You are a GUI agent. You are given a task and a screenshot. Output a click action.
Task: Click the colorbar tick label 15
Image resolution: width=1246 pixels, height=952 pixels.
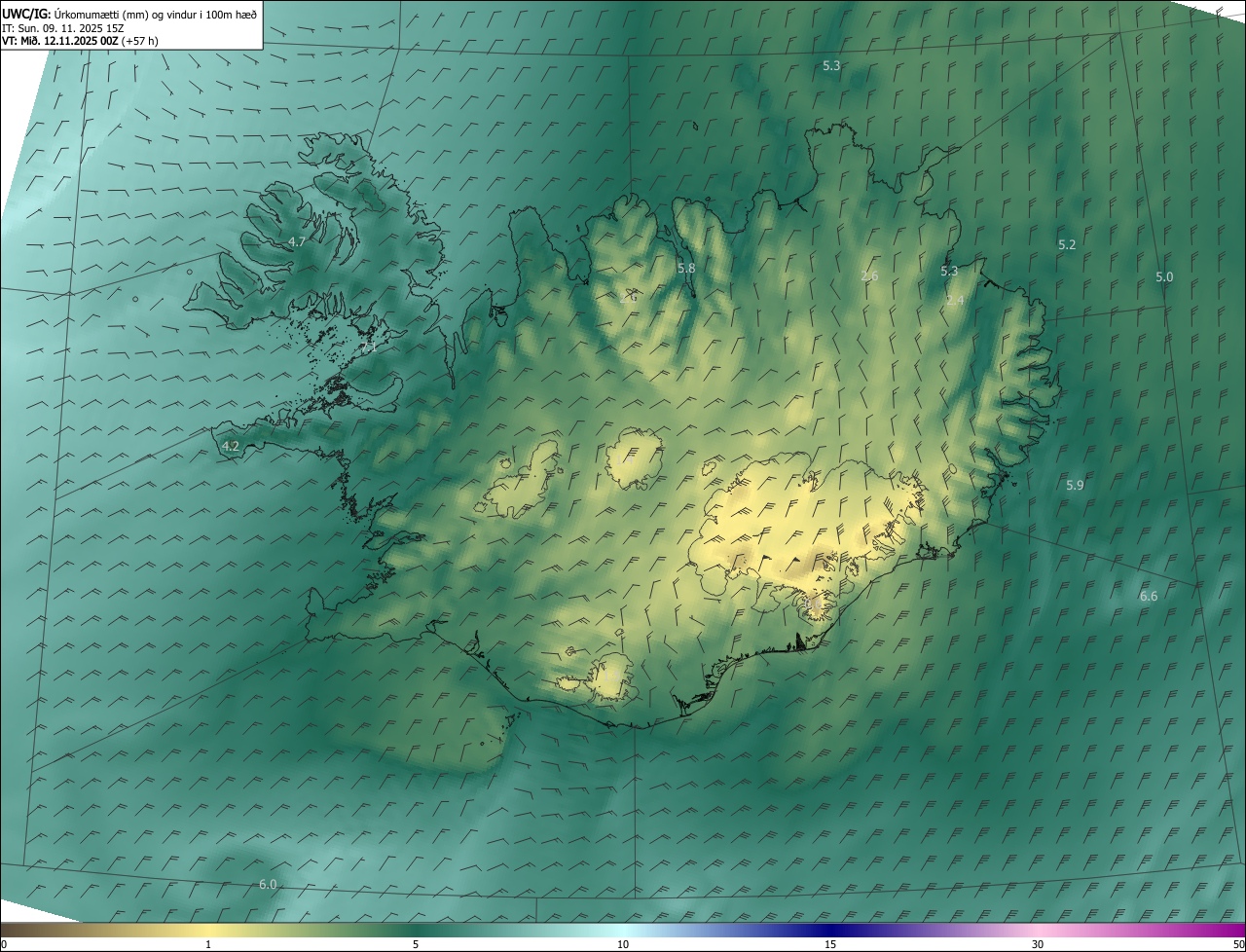tap(830, 944)
